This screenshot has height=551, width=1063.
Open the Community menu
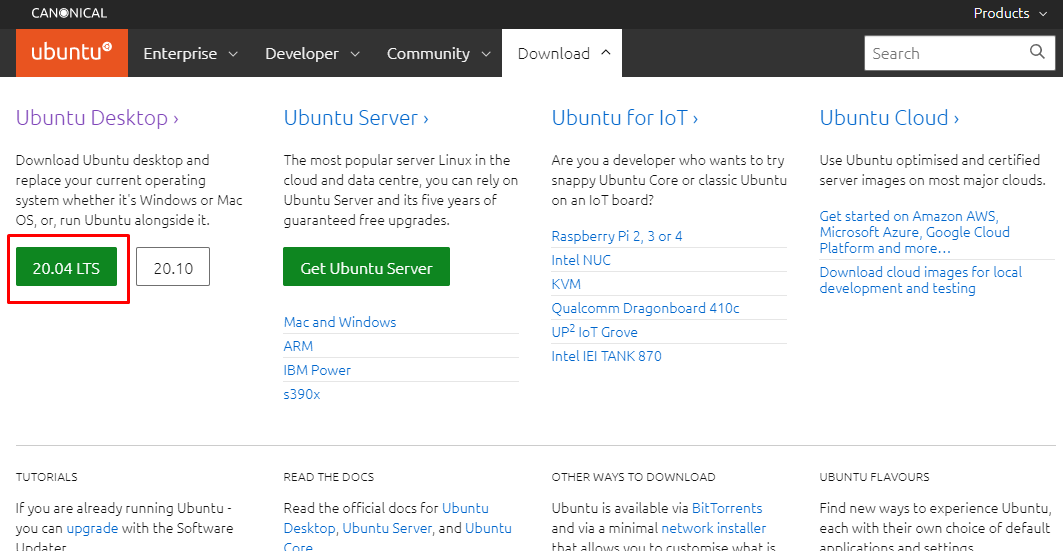click(438, 54)
